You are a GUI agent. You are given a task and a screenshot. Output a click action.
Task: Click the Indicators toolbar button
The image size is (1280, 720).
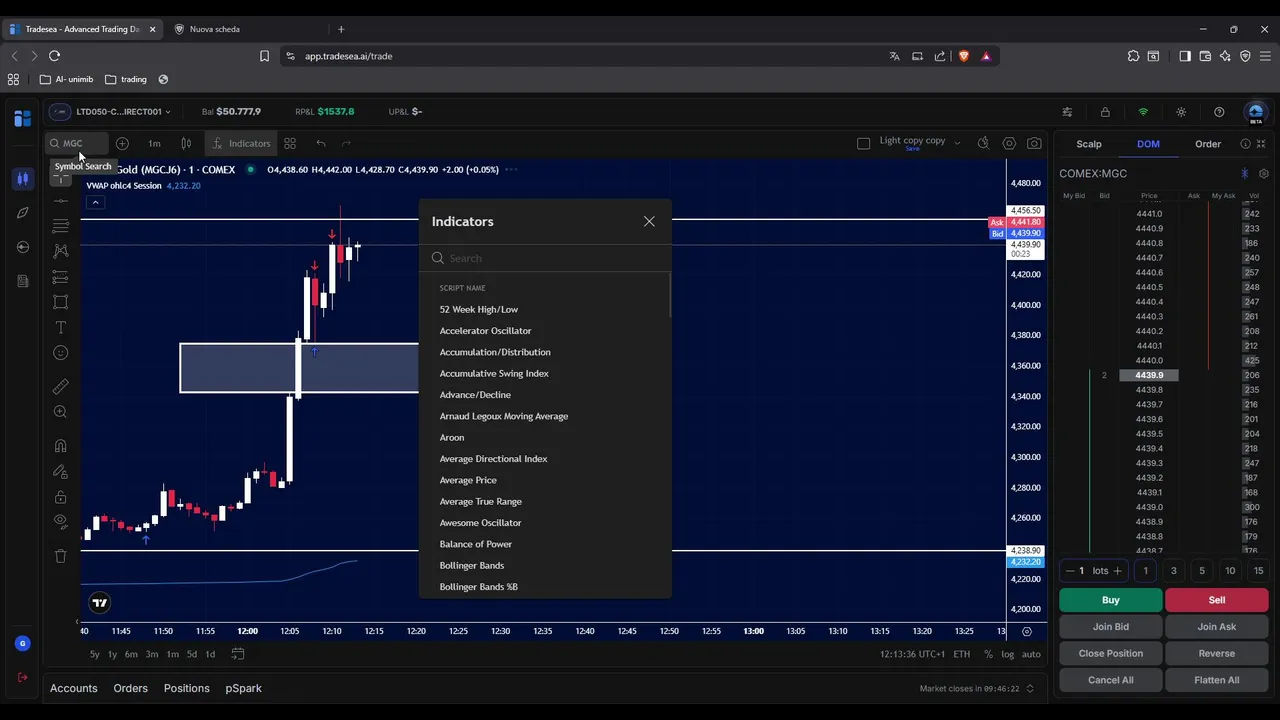point(241,143)
